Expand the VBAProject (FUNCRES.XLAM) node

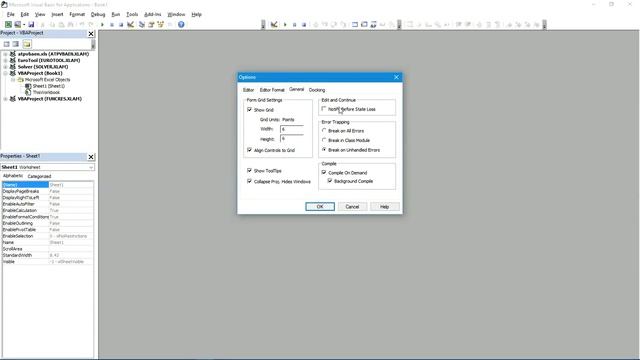point(5,99)
